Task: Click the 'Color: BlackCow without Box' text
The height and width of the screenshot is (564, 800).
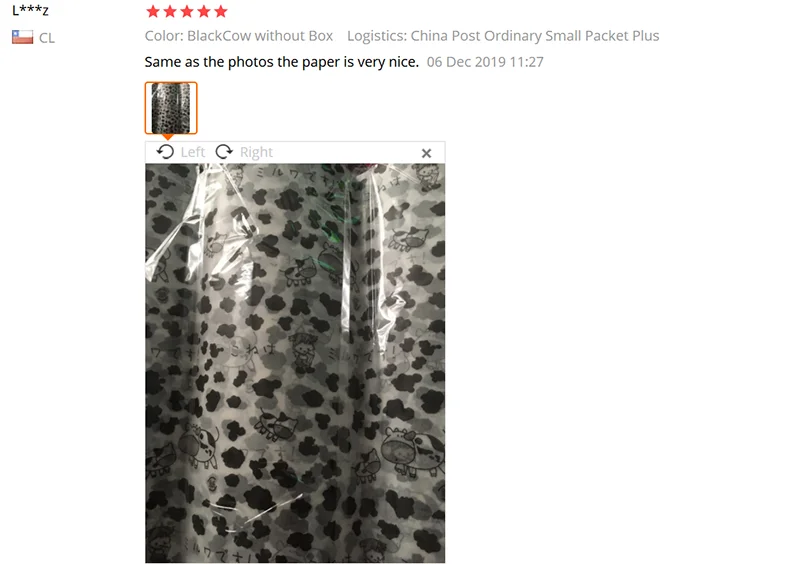Action: (239, 36)
